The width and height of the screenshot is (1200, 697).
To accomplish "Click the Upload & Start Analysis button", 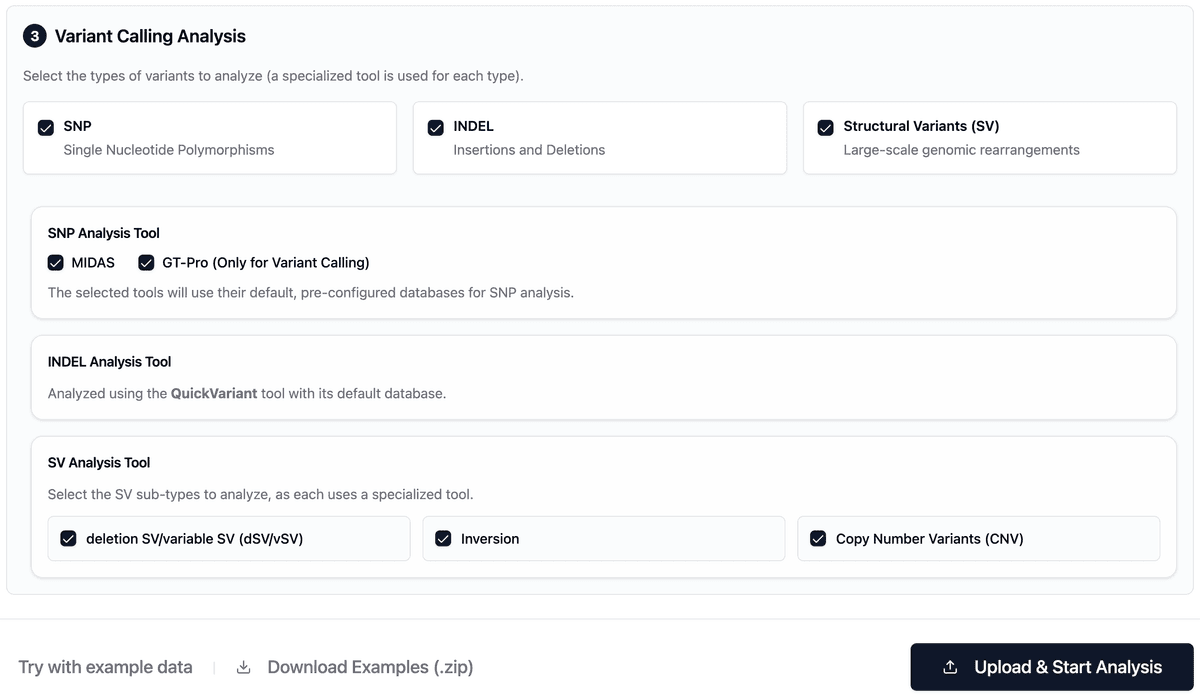I will [x=1050, y=666].
